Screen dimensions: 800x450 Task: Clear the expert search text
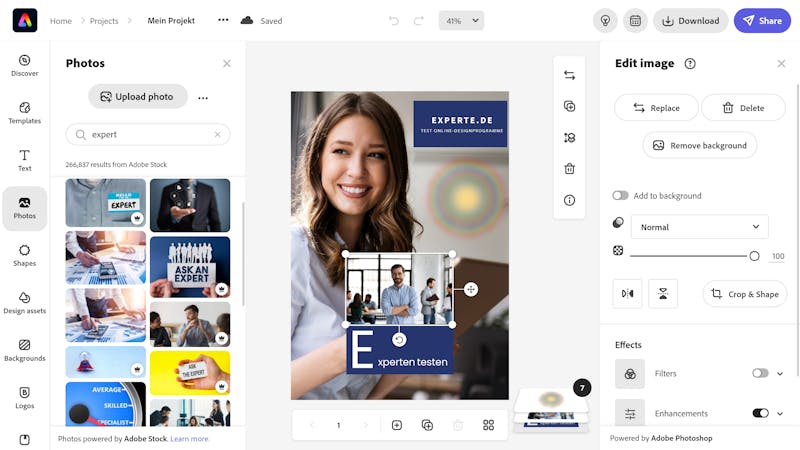pyautogui.click(x=217, y=134)
